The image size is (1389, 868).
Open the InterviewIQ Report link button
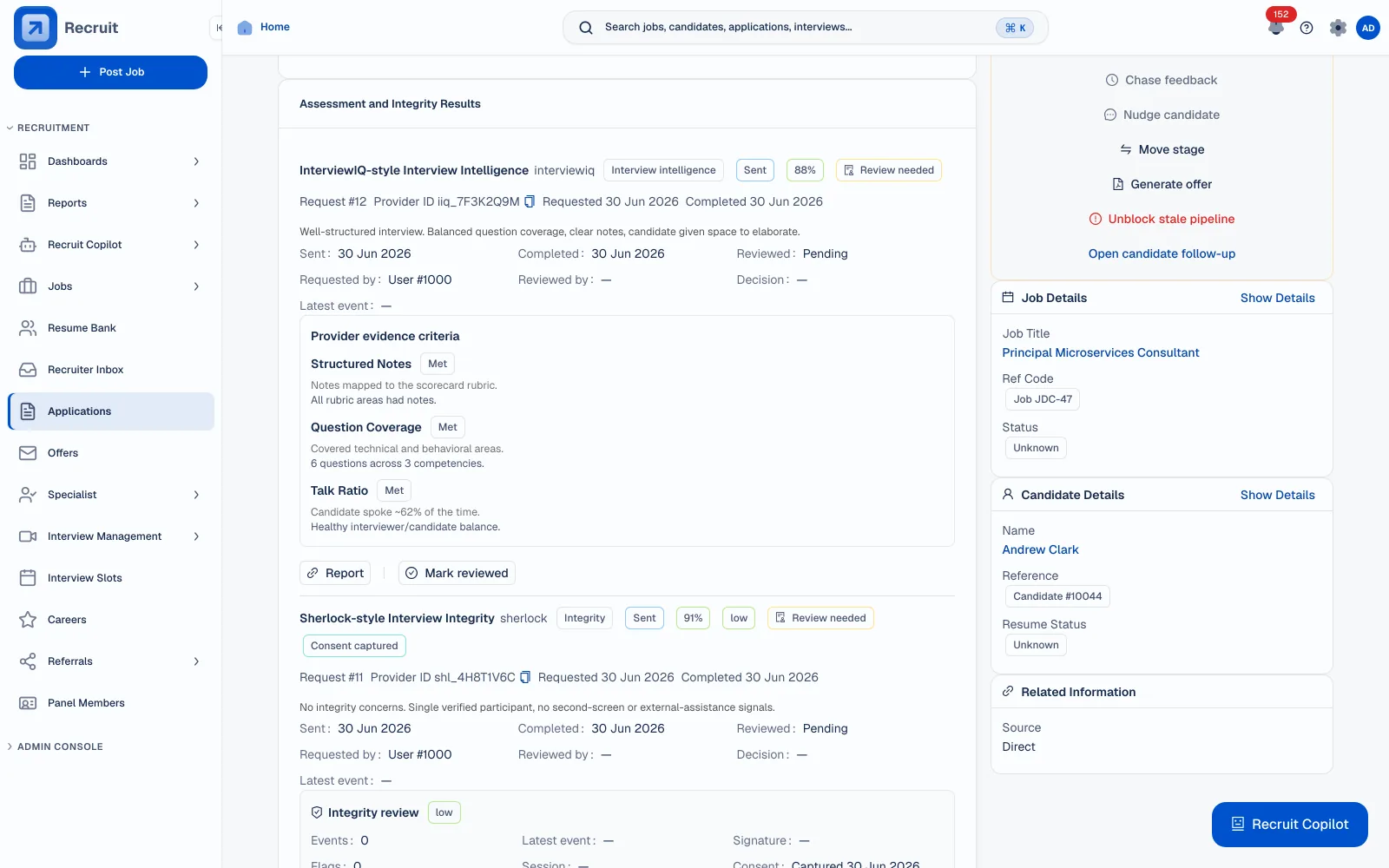tap(335, 573)
